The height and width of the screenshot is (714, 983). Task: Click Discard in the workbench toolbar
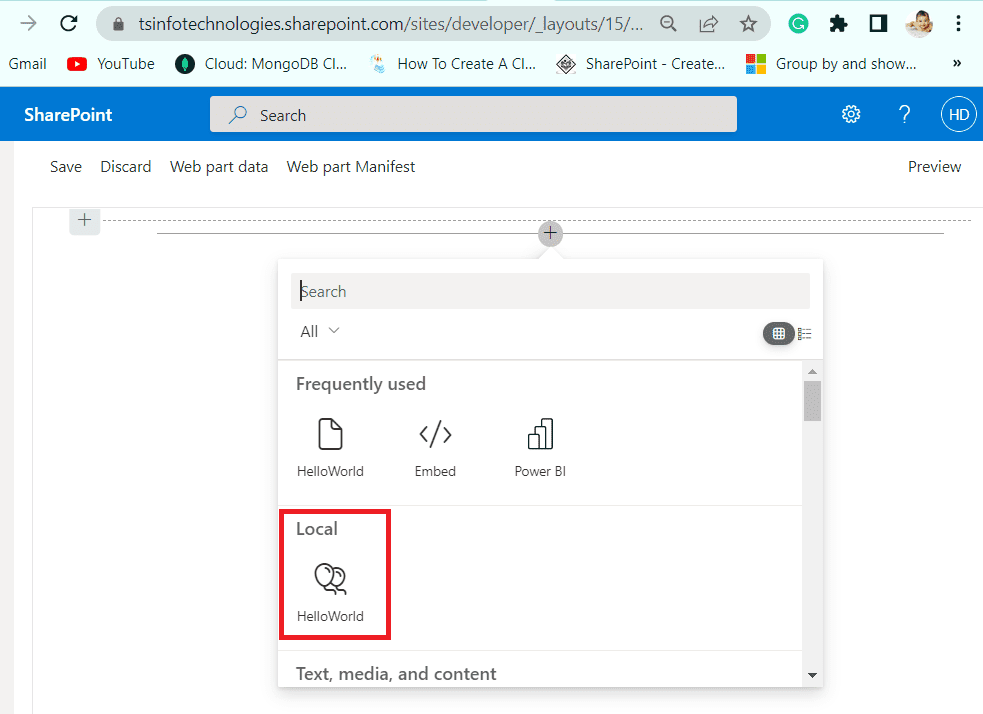[125, 167]
